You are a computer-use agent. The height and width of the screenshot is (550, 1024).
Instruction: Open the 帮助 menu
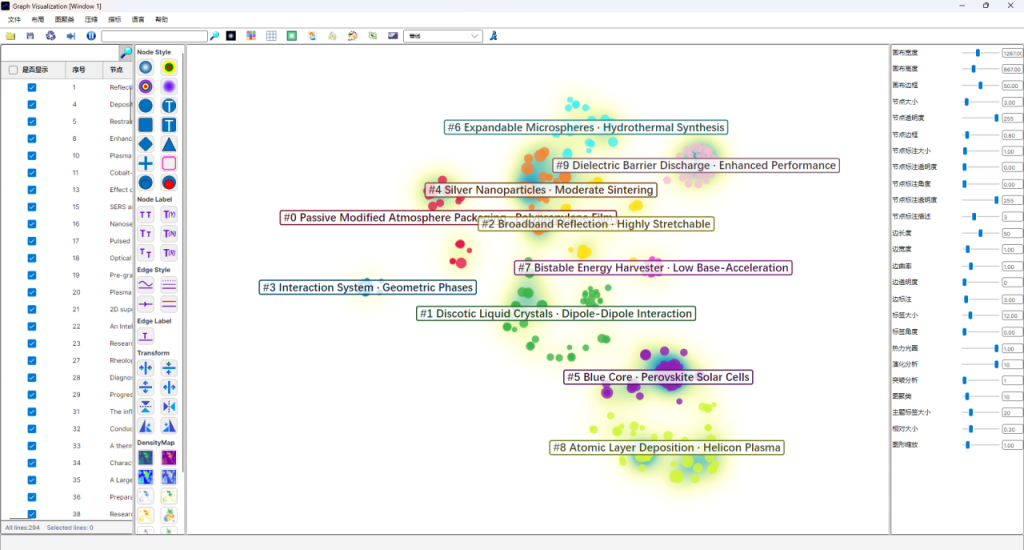tap(162, 19)
